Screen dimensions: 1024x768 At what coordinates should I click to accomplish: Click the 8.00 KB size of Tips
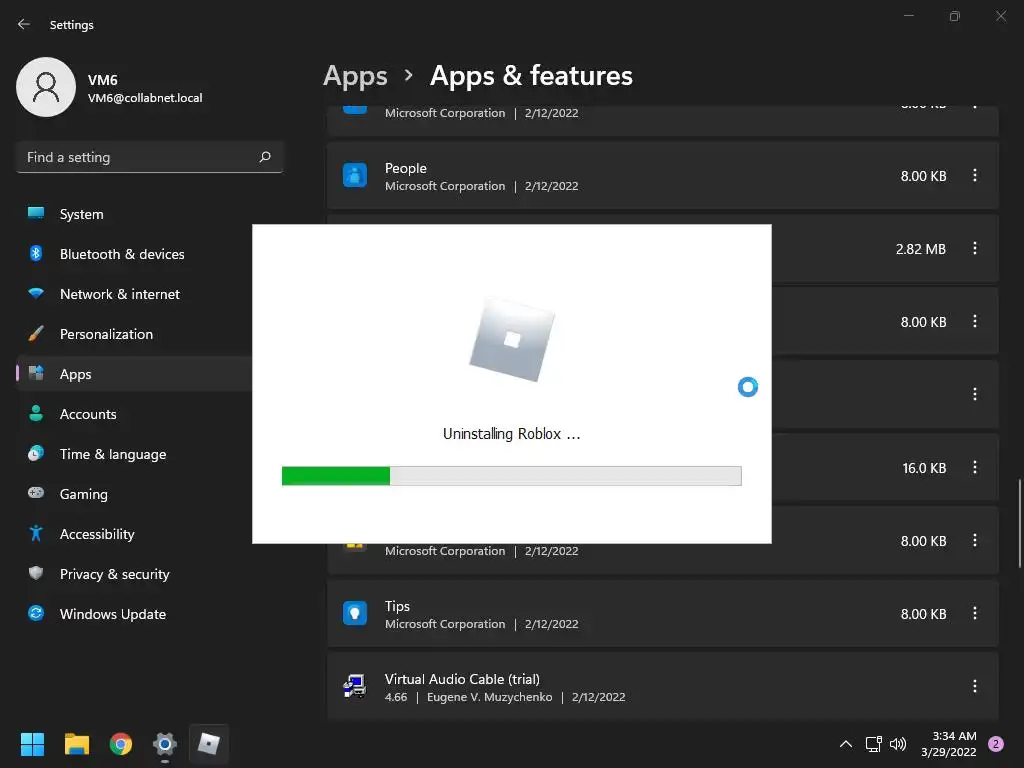point(923,614)
